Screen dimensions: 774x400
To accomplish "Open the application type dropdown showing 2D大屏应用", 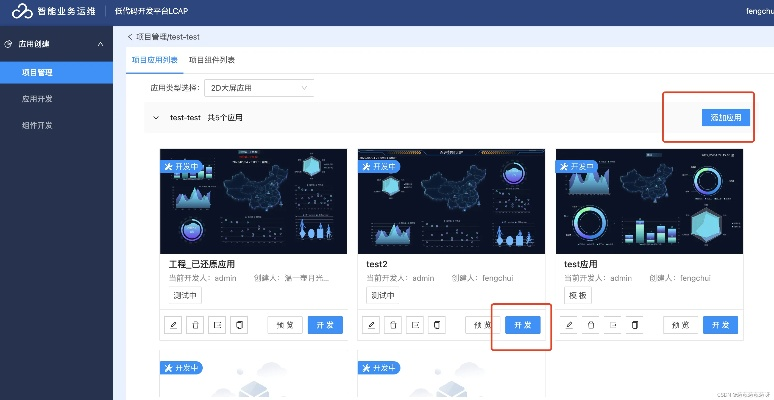I will point(258,88).
